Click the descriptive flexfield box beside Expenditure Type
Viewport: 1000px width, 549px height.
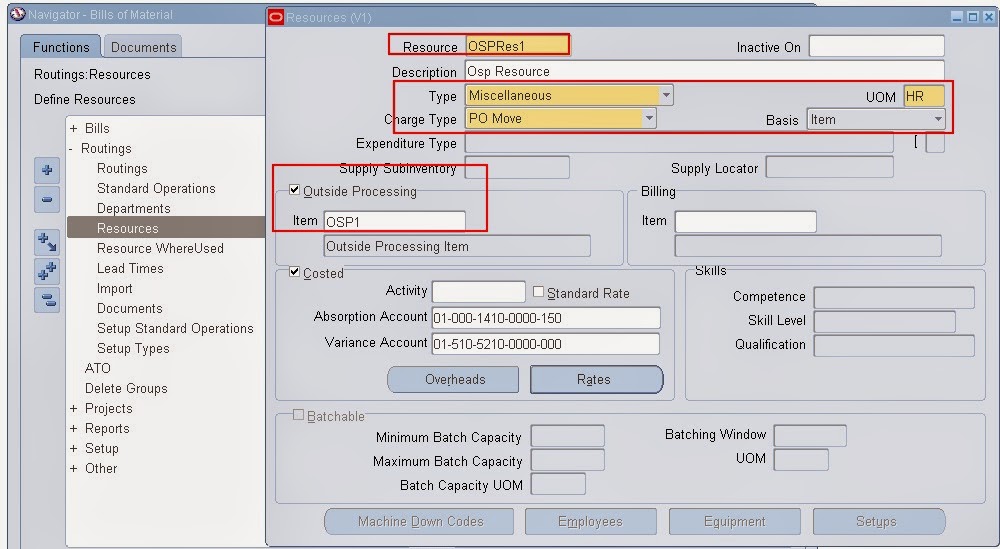[x=935, y=143]
